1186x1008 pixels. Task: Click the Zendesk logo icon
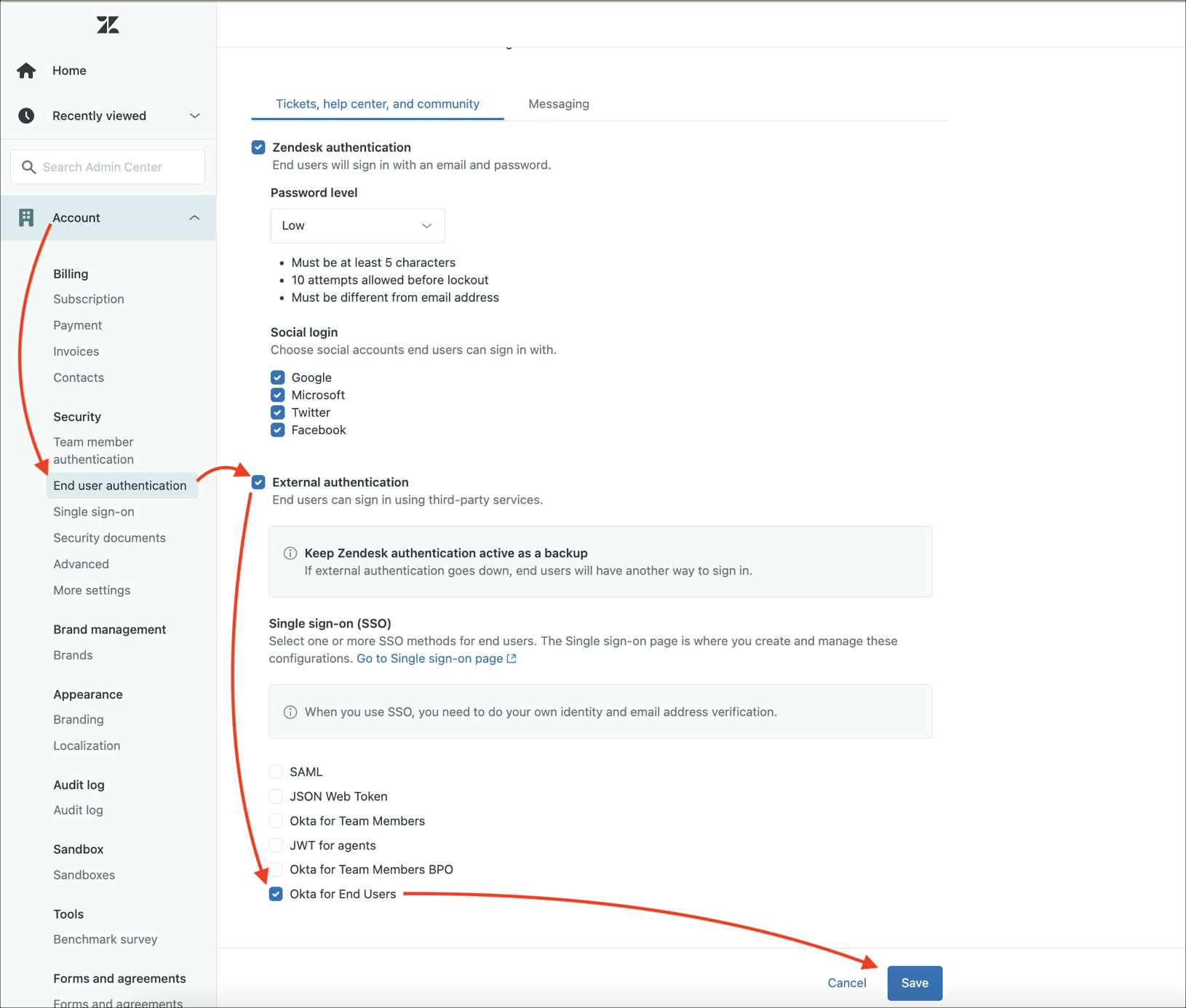pyautogui.click(x=108, y=25)
